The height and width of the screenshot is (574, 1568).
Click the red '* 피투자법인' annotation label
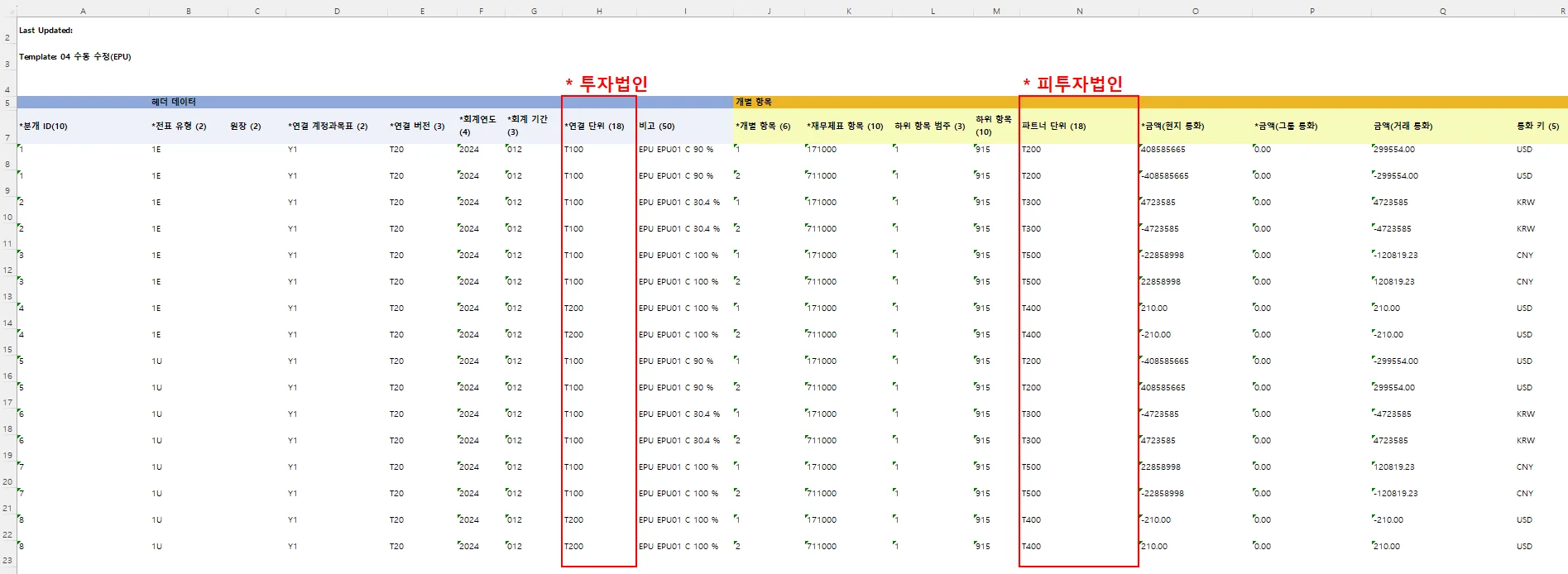coord(1072,84)
